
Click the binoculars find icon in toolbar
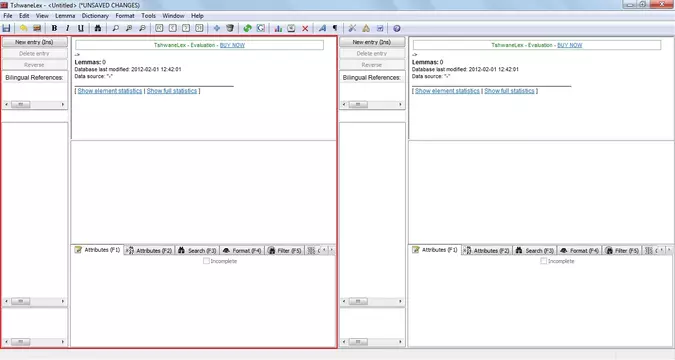(x=98, y=28)
